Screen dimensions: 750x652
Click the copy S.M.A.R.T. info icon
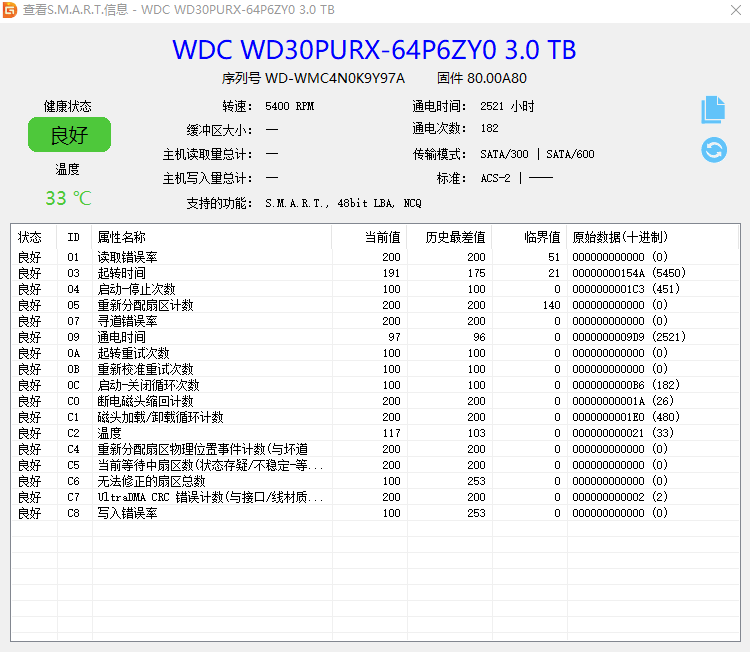point(713,109)
